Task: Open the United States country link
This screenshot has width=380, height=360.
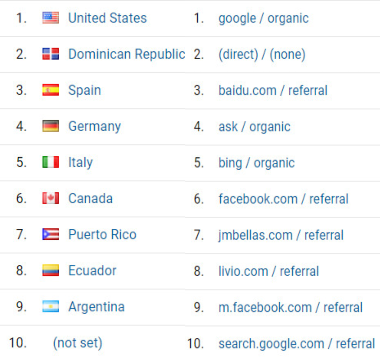Action: click(107, 18)
